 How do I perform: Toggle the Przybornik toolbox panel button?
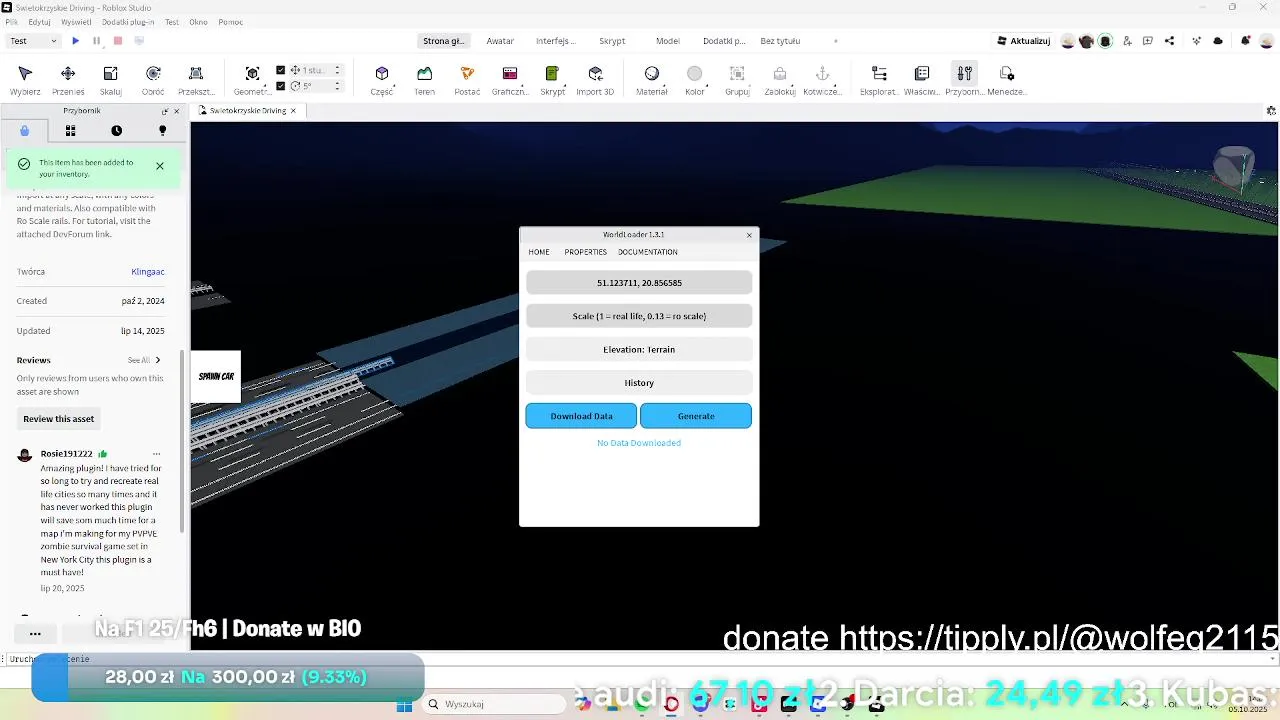[964, 80]
